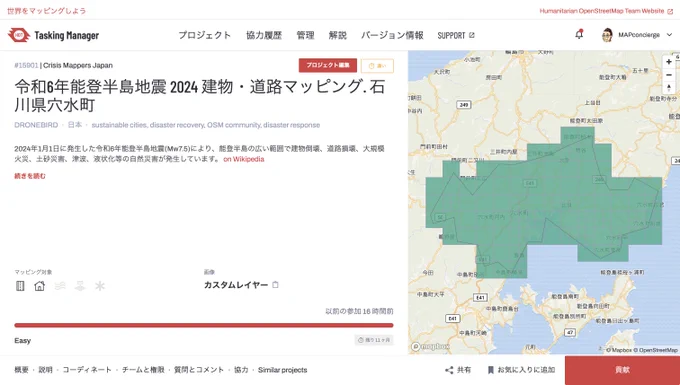Click the 世界をマッピングしよう text
The height and width of the screenshot is (385, 680).
46,11
